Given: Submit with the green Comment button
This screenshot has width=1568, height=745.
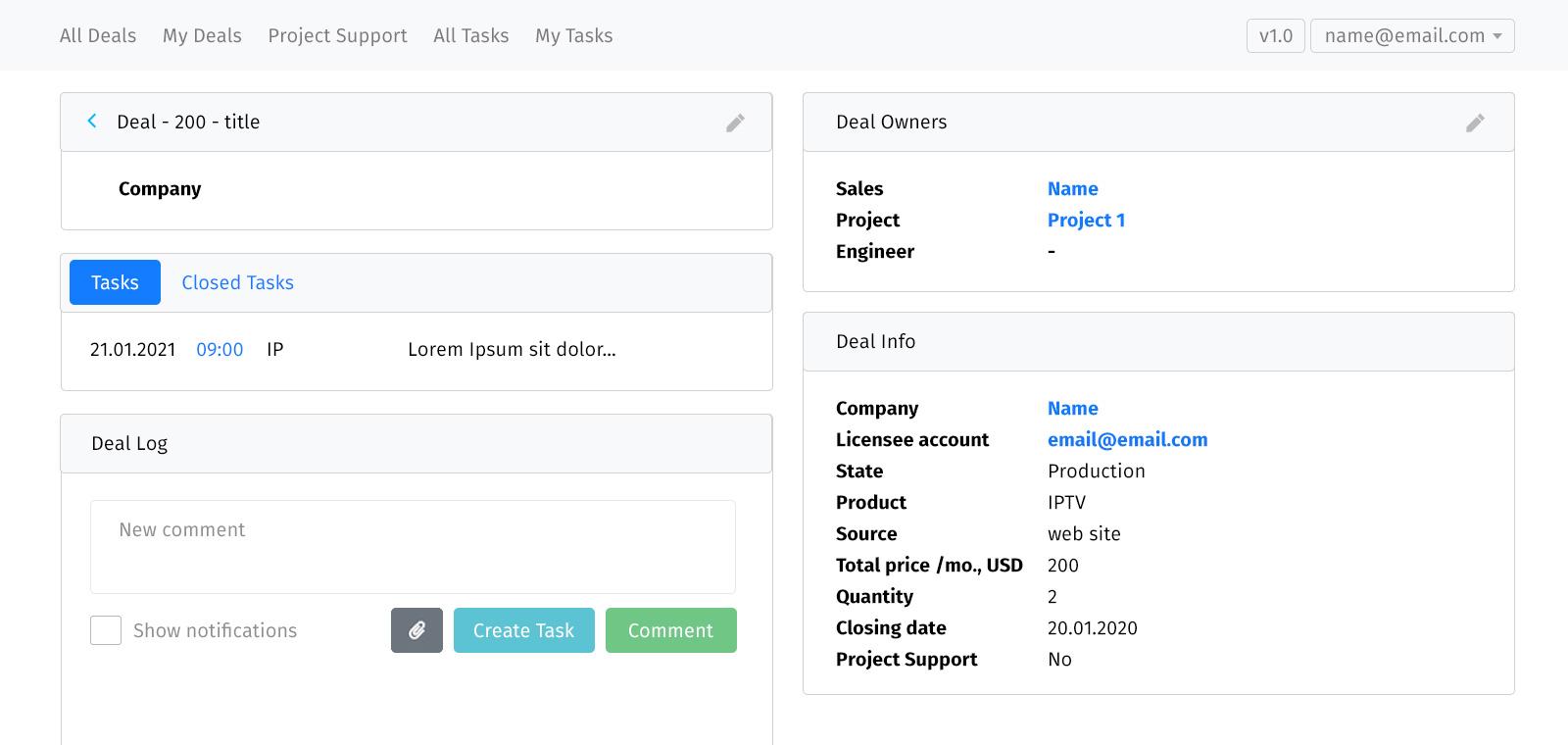Looking at the screenshot, I should (x=670, y=630).
